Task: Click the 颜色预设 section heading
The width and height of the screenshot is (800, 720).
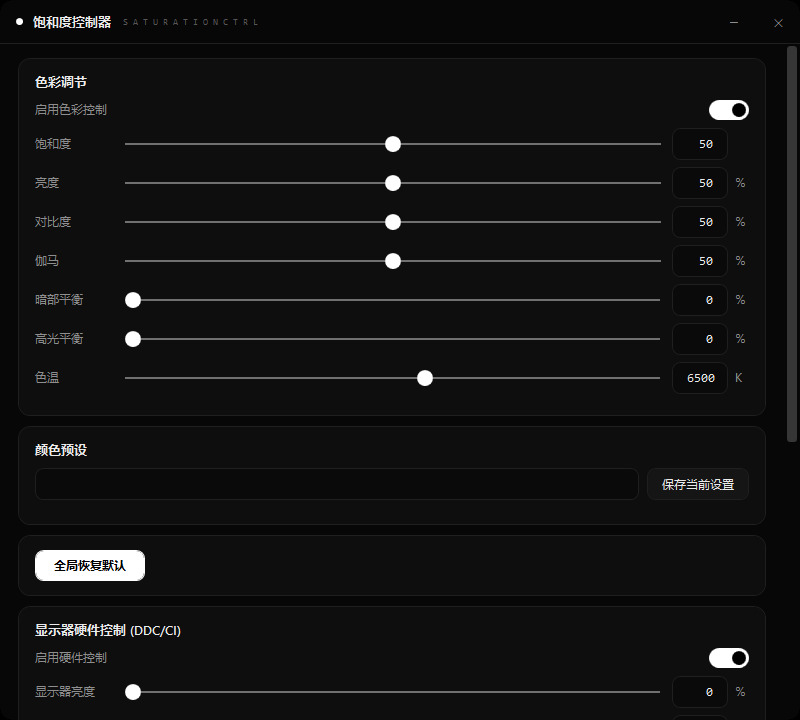Action: pyautogui.click(x=61, y=450)
